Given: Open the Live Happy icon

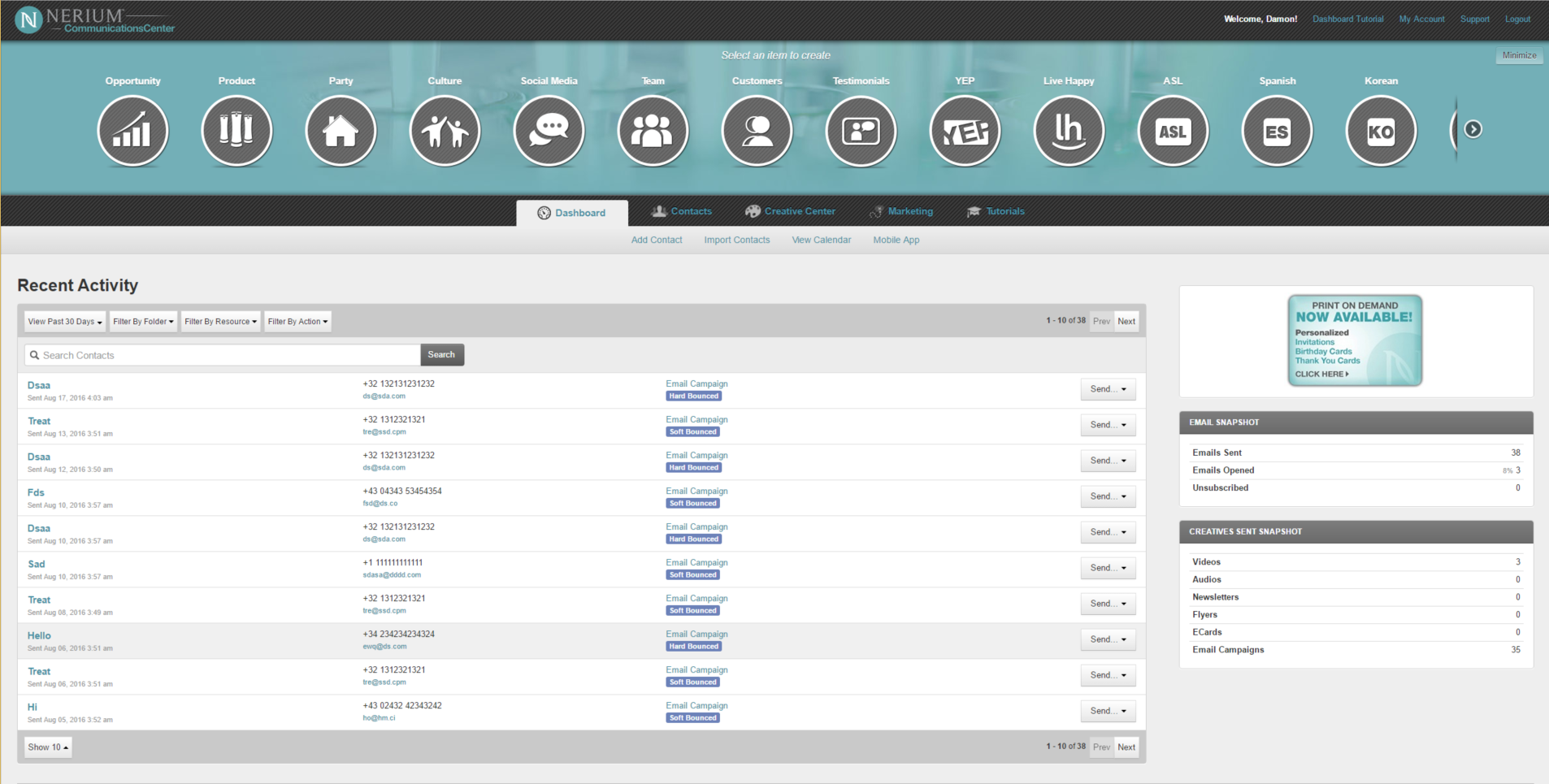Looking at the screenshot, I should click(x=1069, y=131).
